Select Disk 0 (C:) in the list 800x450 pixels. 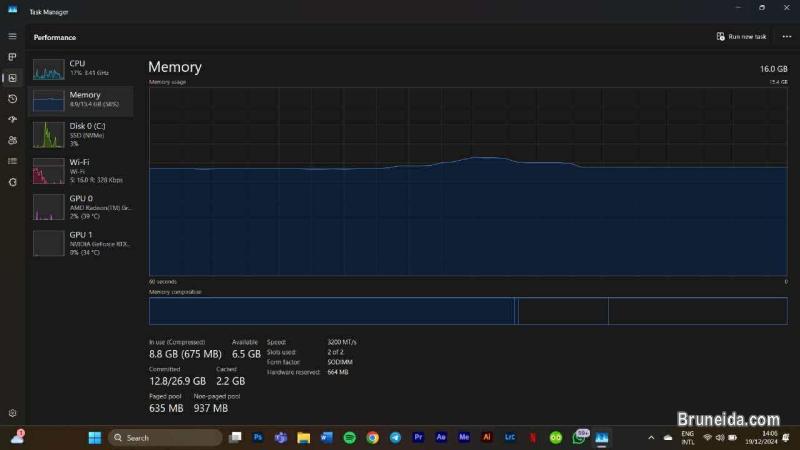tap(82, 134)
